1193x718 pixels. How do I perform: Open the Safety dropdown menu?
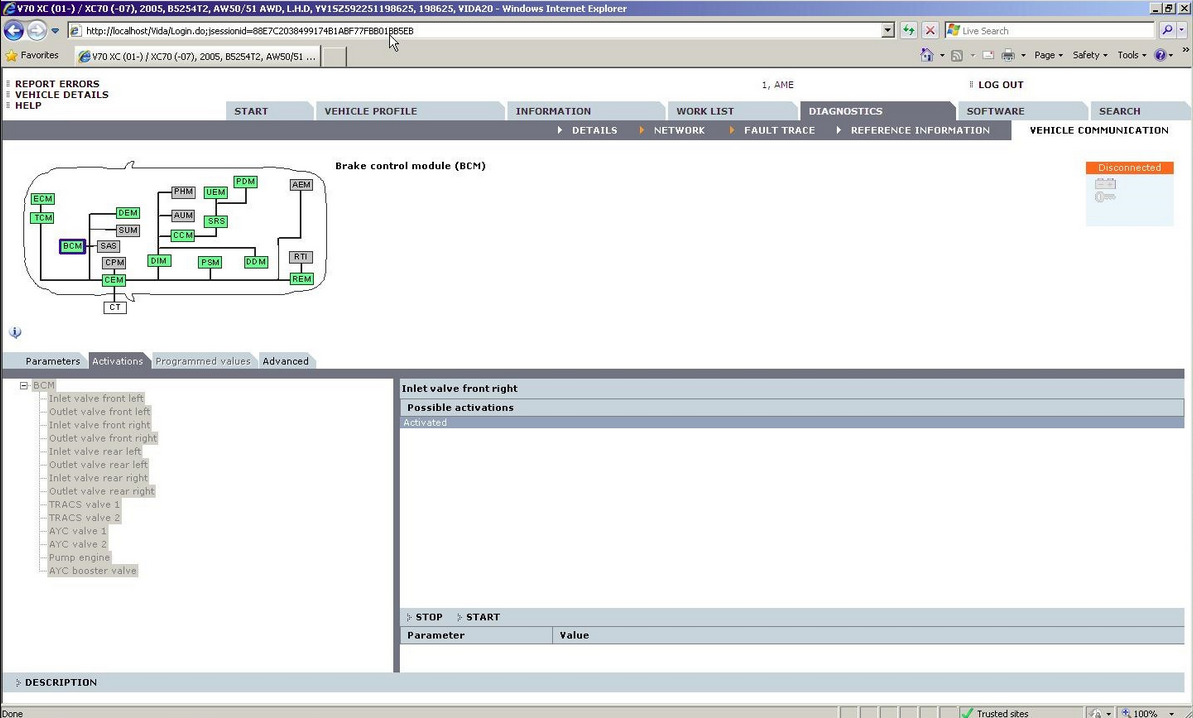click(x=1089, y=55)
